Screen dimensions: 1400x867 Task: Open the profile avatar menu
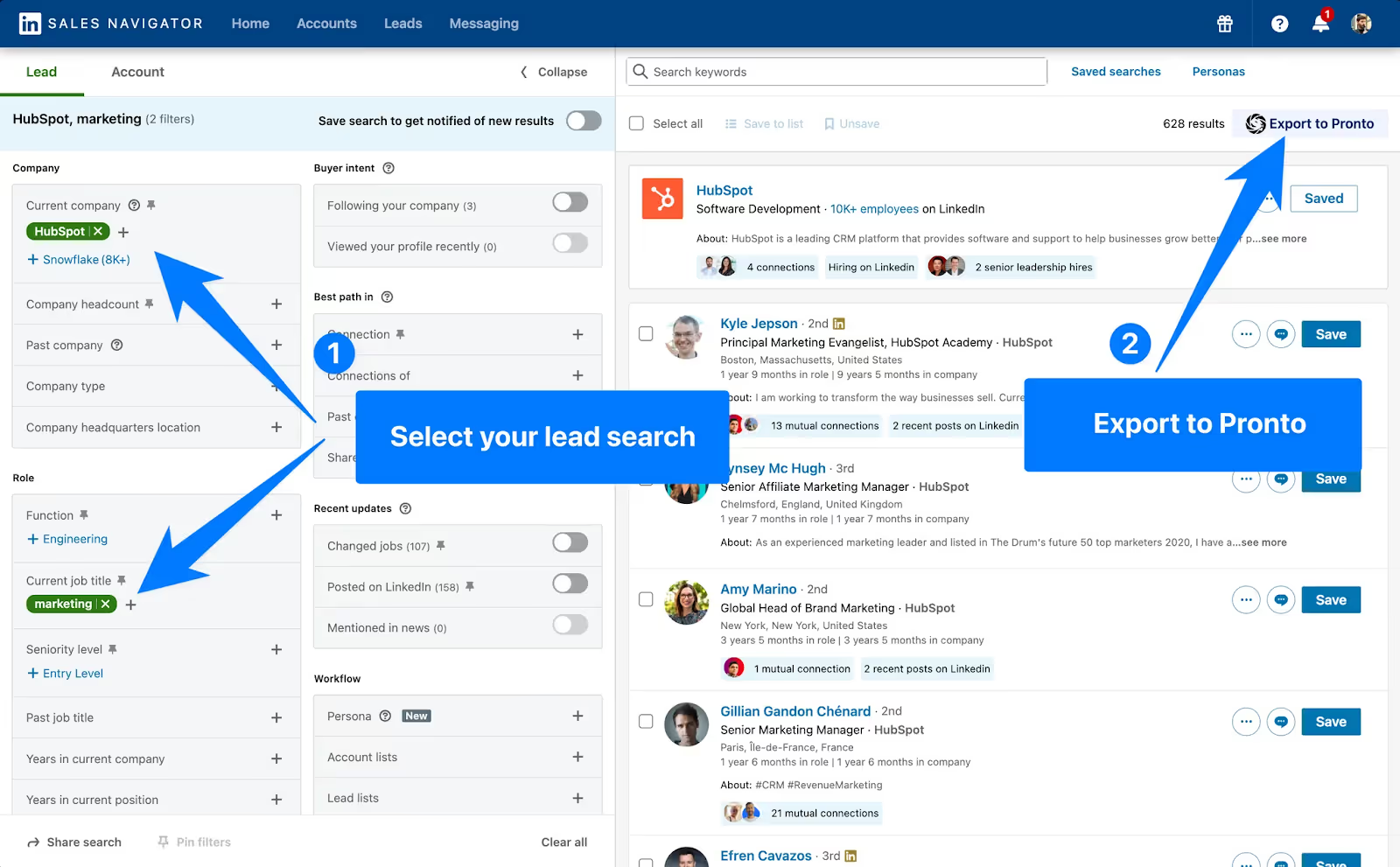(x=1361, y=24)
